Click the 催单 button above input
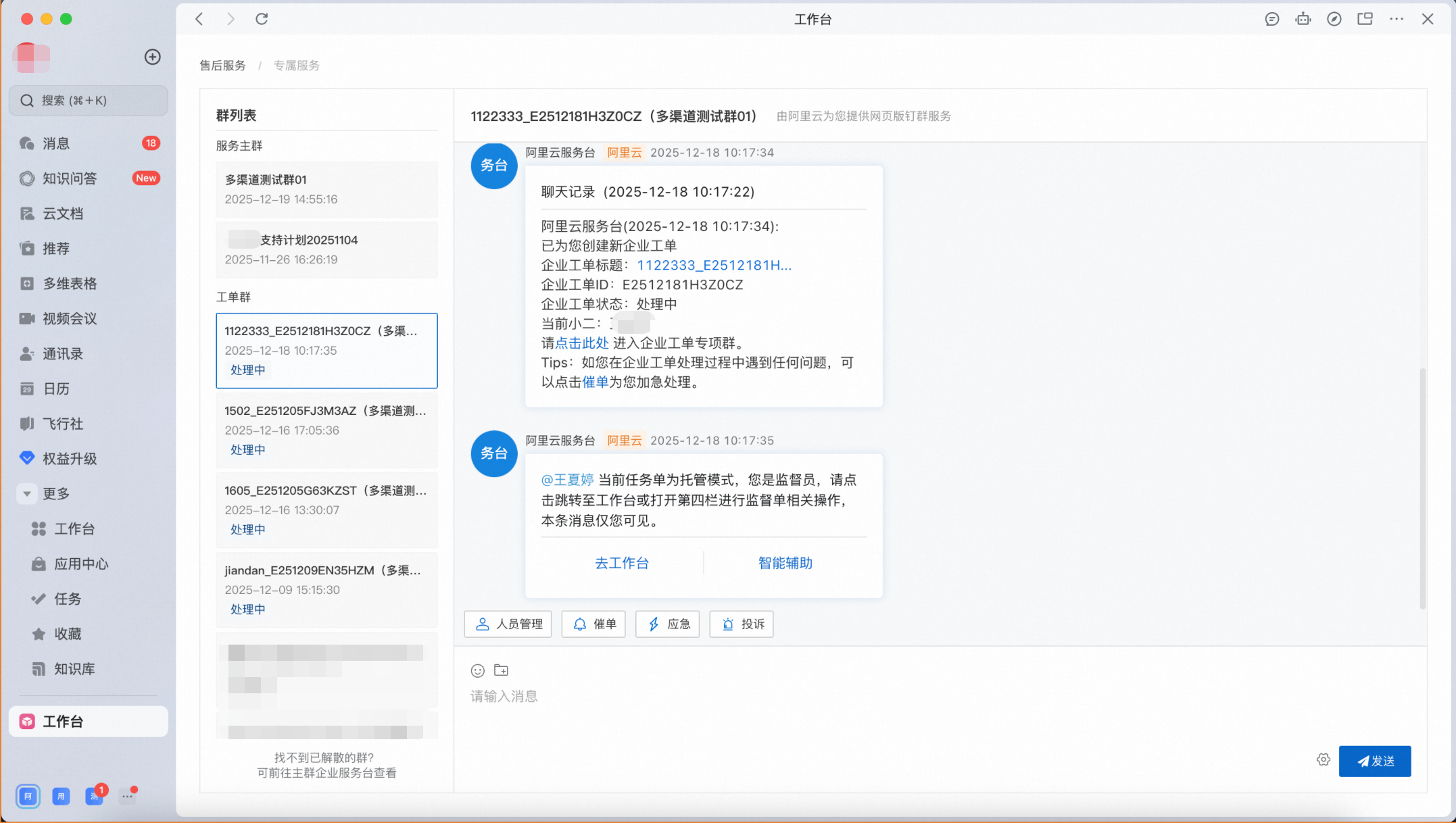Viewport: 1456px width, 823px height. coord(595,624)
